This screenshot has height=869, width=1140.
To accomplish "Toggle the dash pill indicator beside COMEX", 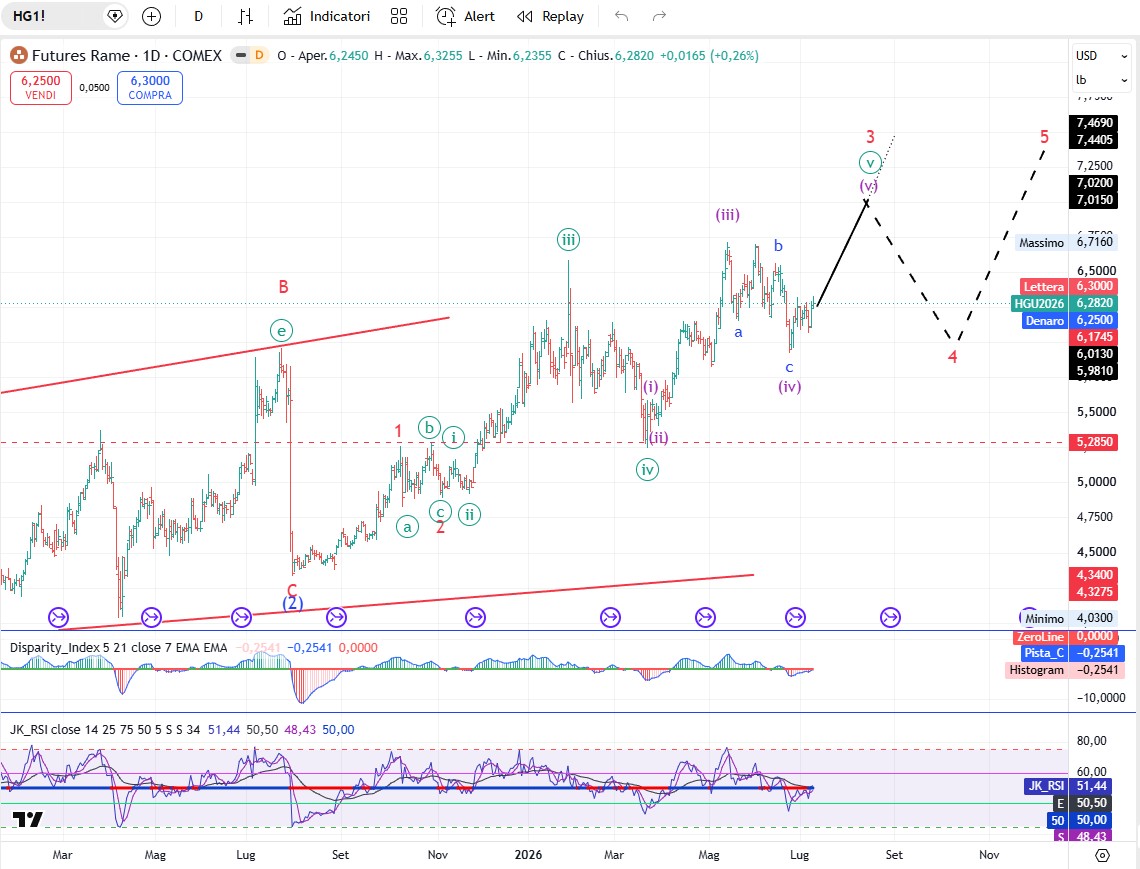I will 241,55.
